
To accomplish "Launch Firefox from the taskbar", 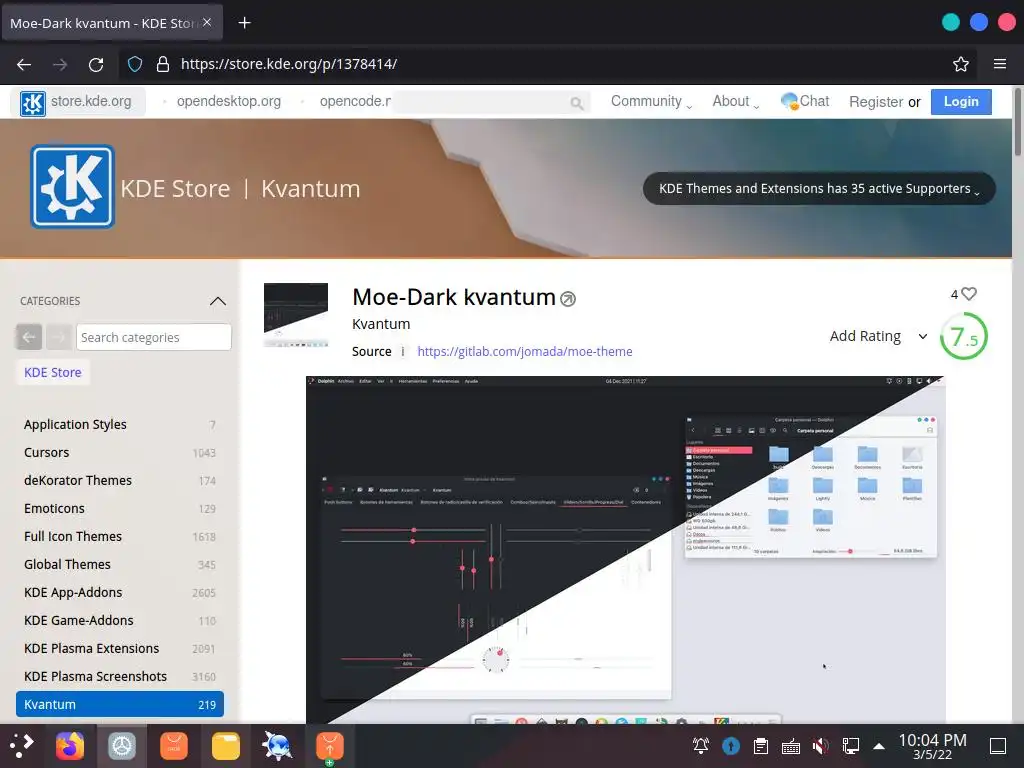I will [x=70, y=746].
